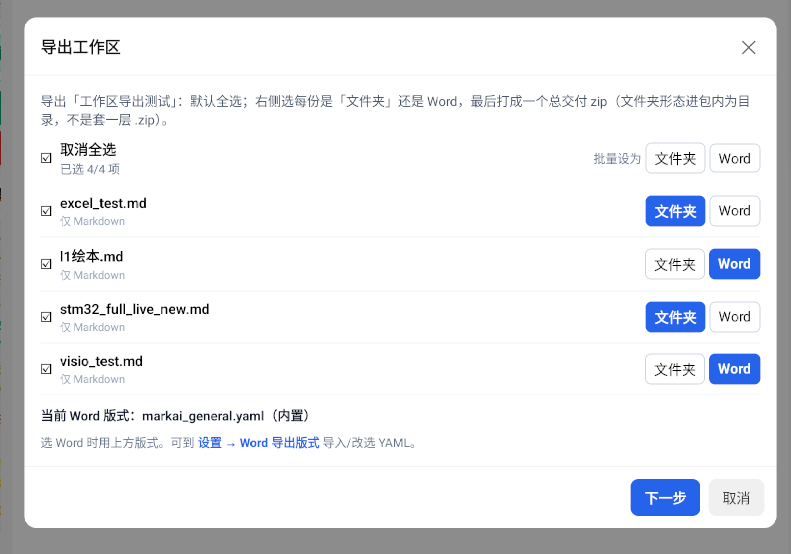The width and height of the screenshot is (791, 554).
Task: Select 文件夹 for stm32_full_live_new.md
Action: pos(675,317)
